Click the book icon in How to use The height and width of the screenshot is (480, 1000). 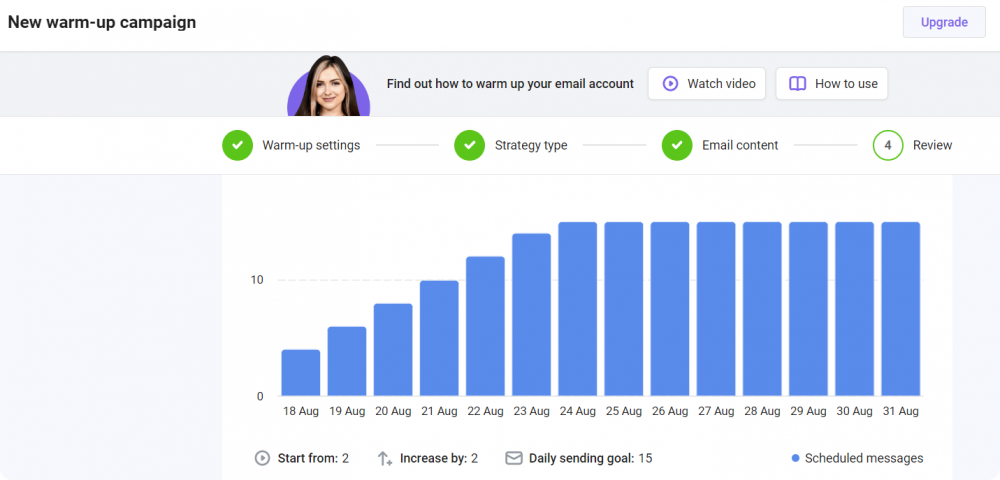(x=797, y=84)
